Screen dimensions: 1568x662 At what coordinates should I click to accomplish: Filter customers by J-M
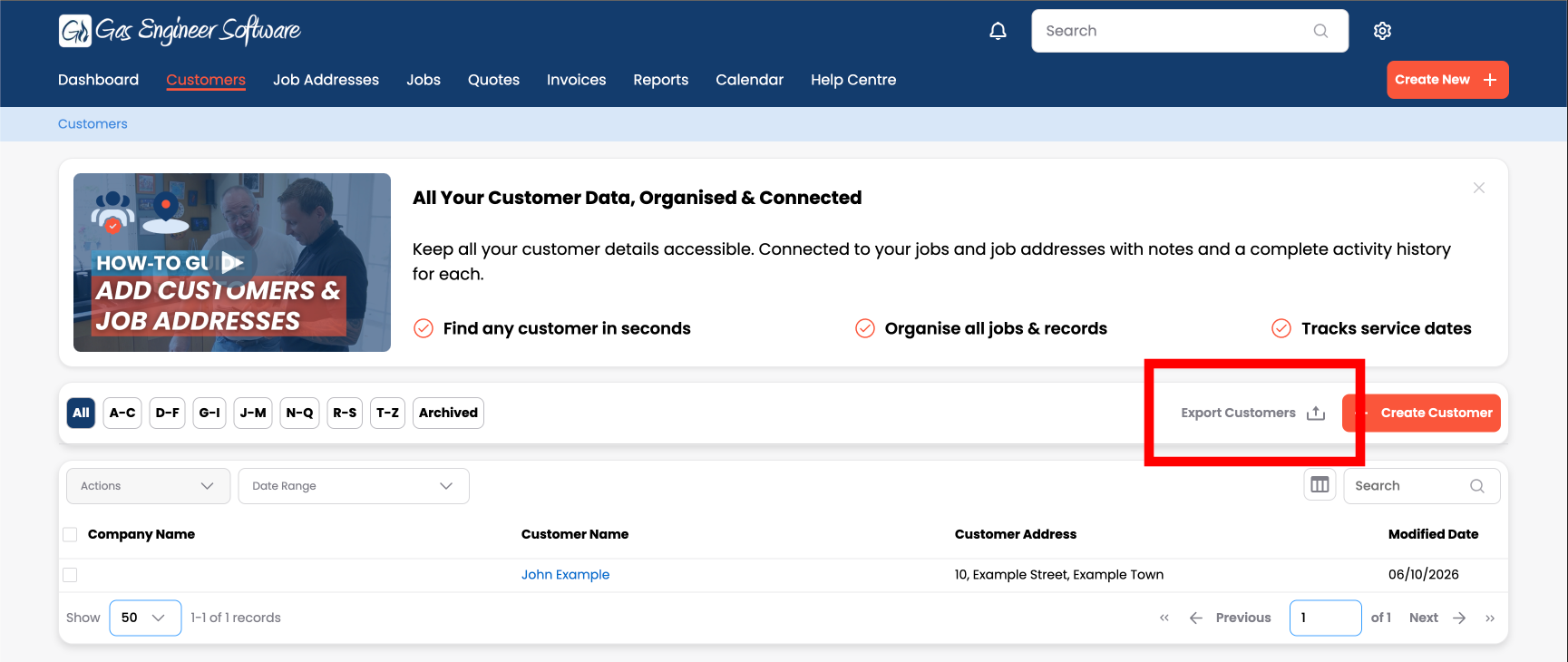coord(253,413)
